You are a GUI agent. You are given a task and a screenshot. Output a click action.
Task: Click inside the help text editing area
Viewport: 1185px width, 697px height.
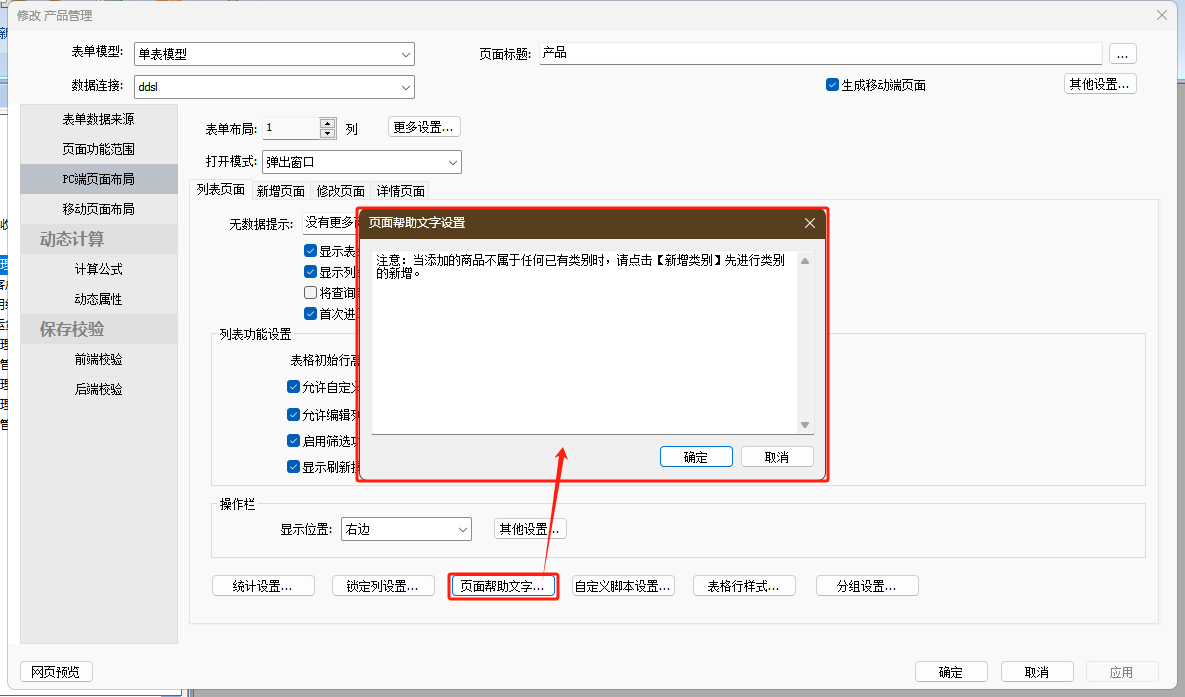[x=585, y=350]
